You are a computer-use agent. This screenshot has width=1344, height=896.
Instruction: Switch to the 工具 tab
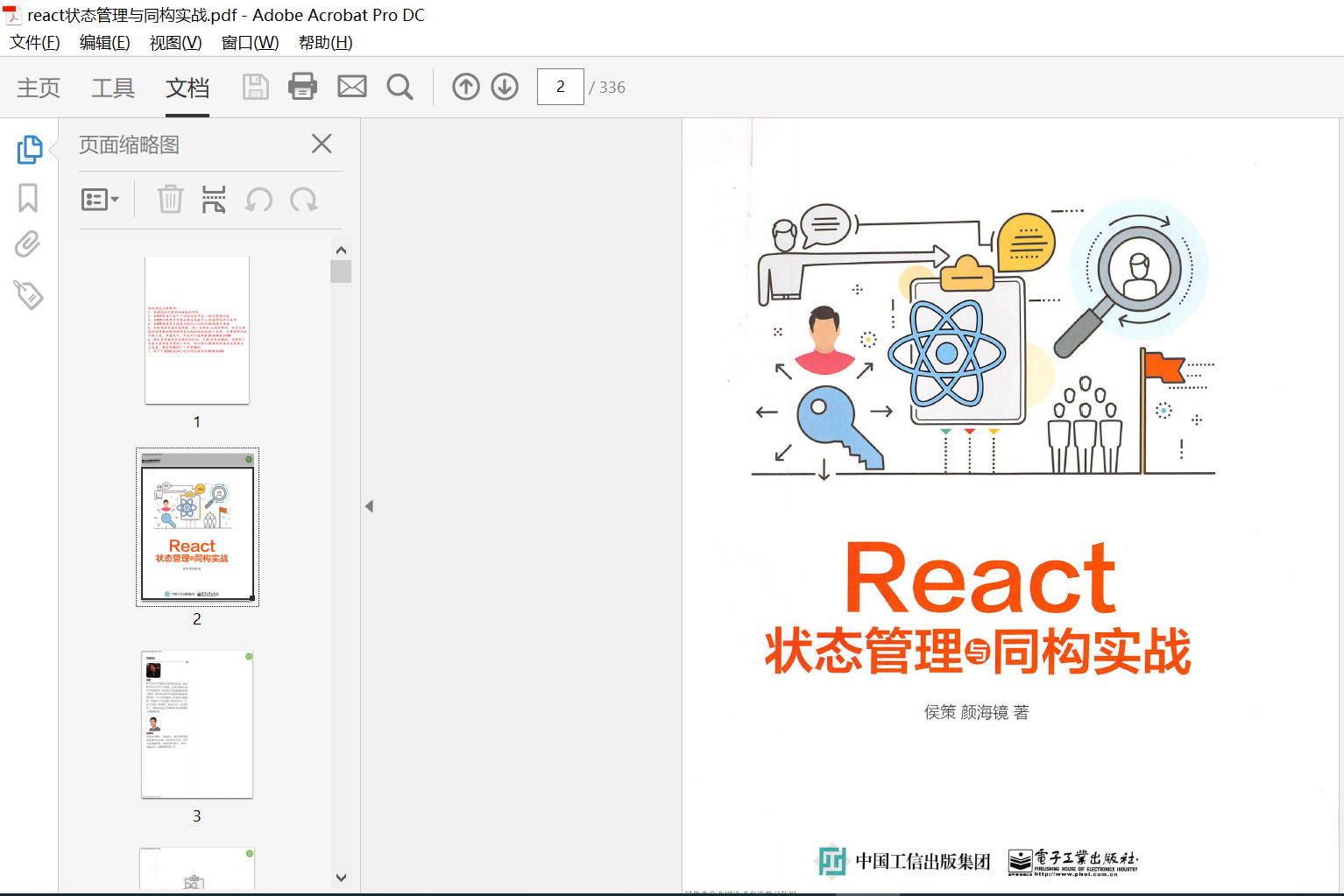(x=113, y=88)
